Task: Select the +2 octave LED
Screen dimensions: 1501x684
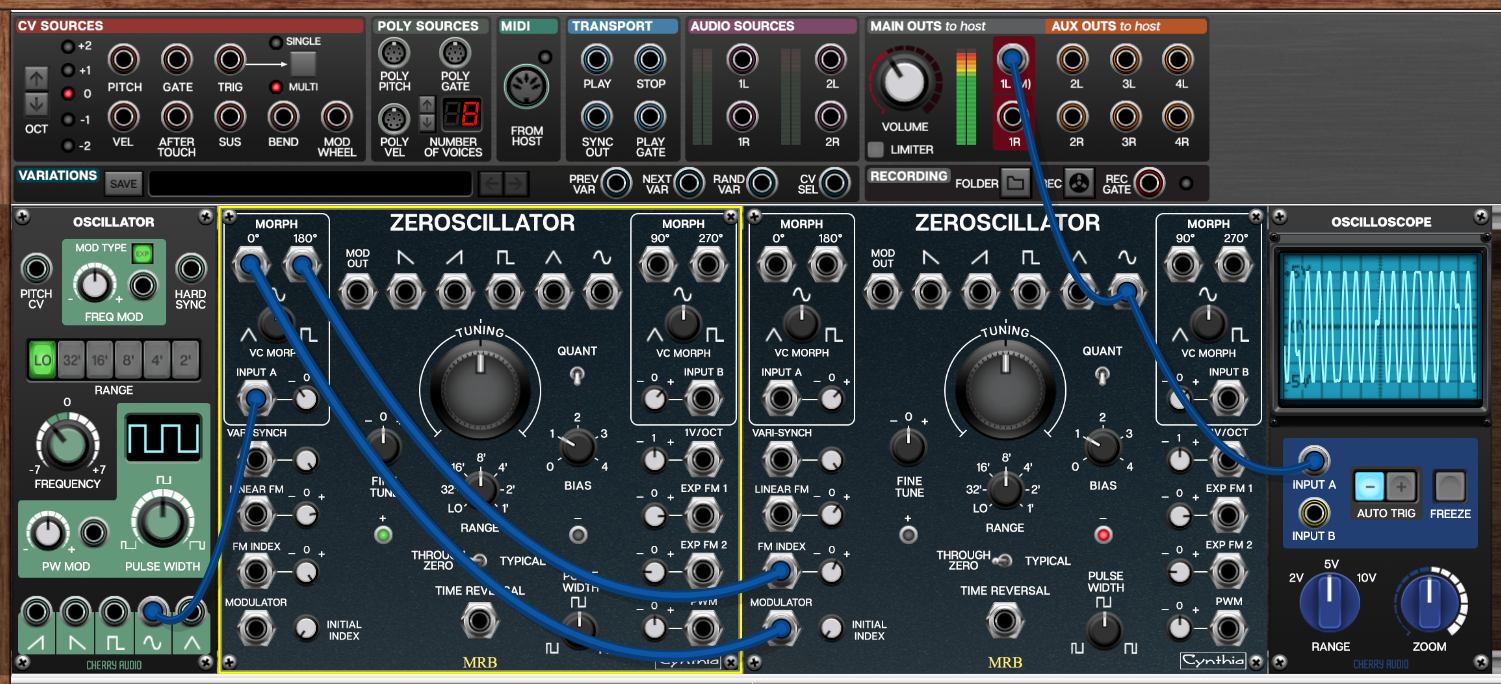Action: [67, 47]
